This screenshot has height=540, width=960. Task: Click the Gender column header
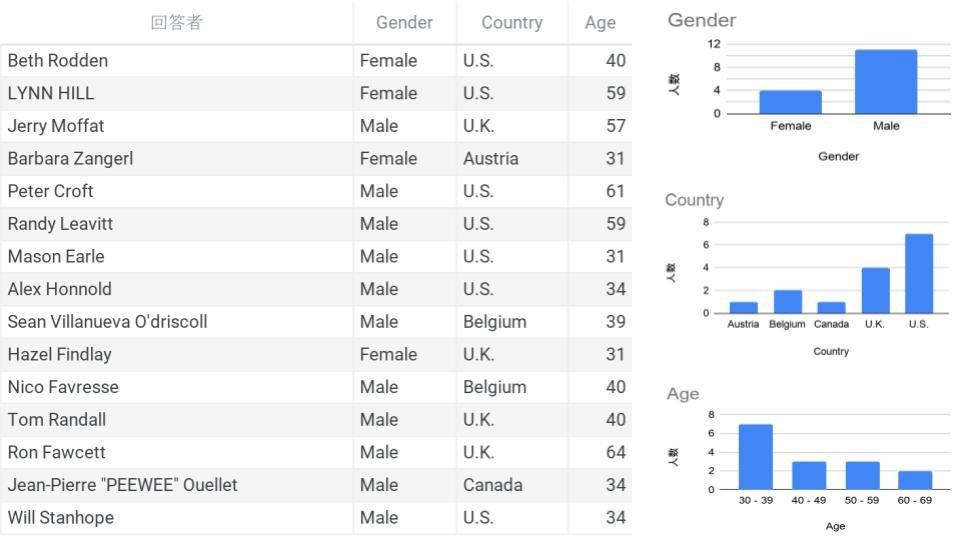click(x=404, y=22)
